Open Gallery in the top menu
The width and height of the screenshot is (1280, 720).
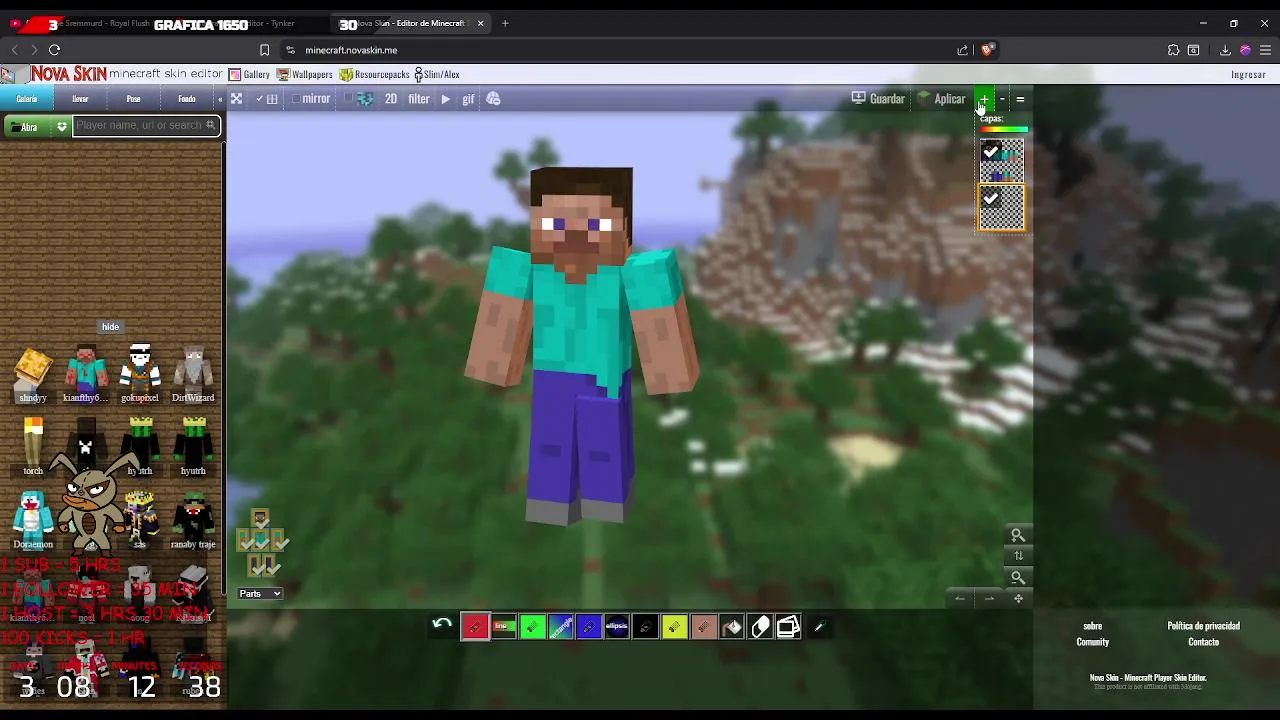(249, 74)
